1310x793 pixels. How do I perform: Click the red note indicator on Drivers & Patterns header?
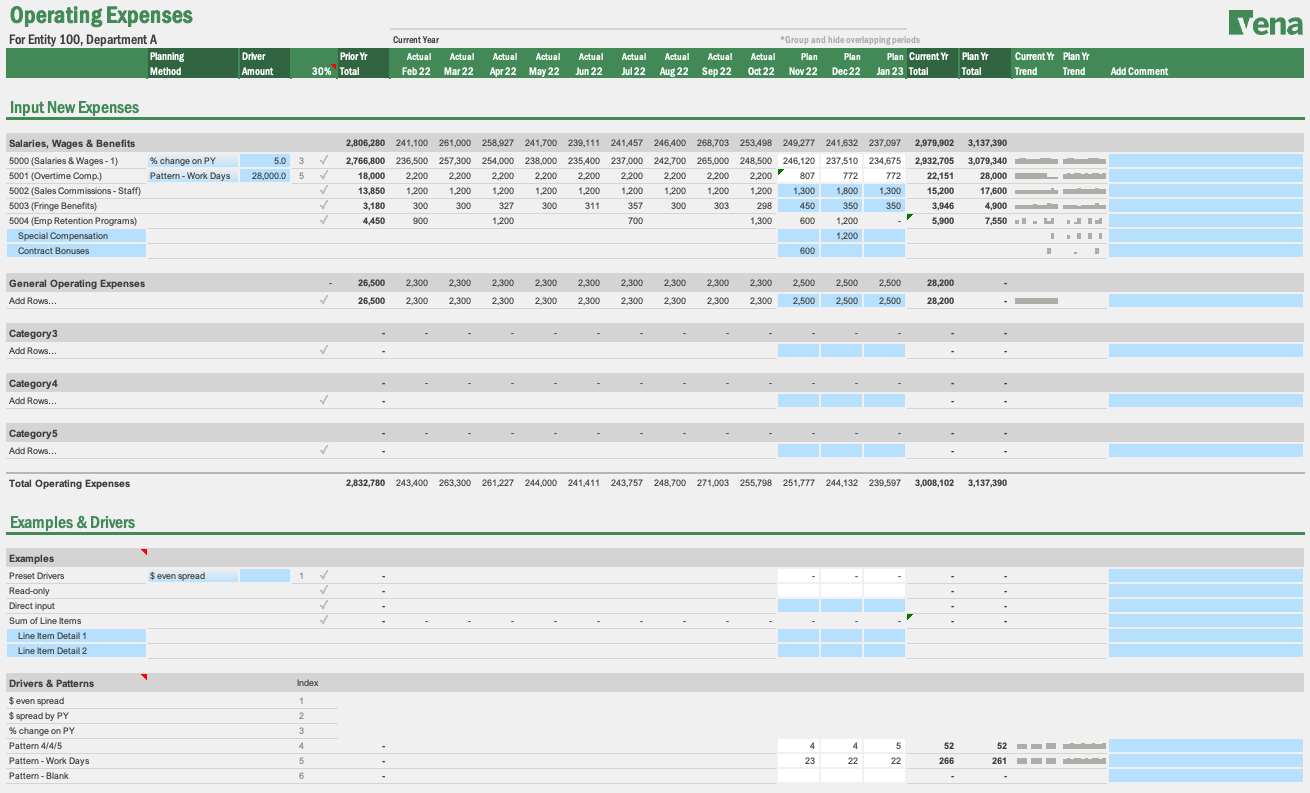143,676
